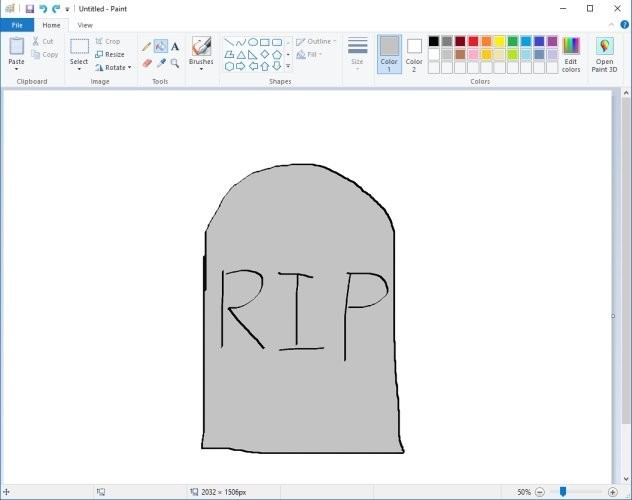
Task: Select the Magnifier tool
Action: tap(175, 62)
